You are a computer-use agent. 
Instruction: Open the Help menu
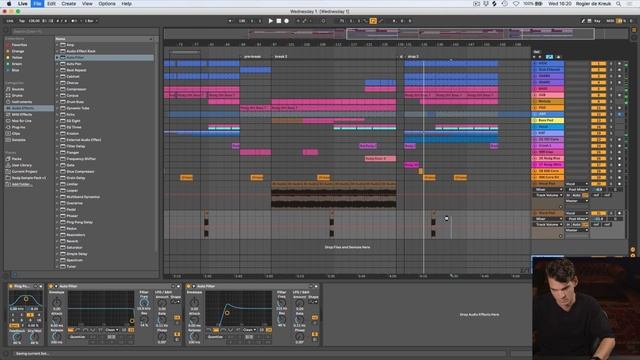coord(127,4)
